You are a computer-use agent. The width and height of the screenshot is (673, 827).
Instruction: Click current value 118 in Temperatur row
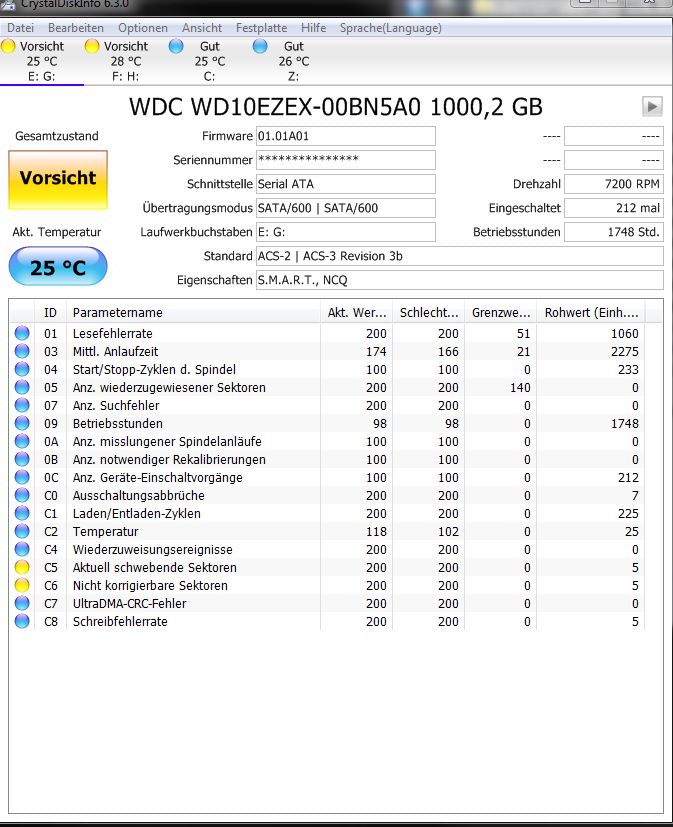(x=376, y=532)
